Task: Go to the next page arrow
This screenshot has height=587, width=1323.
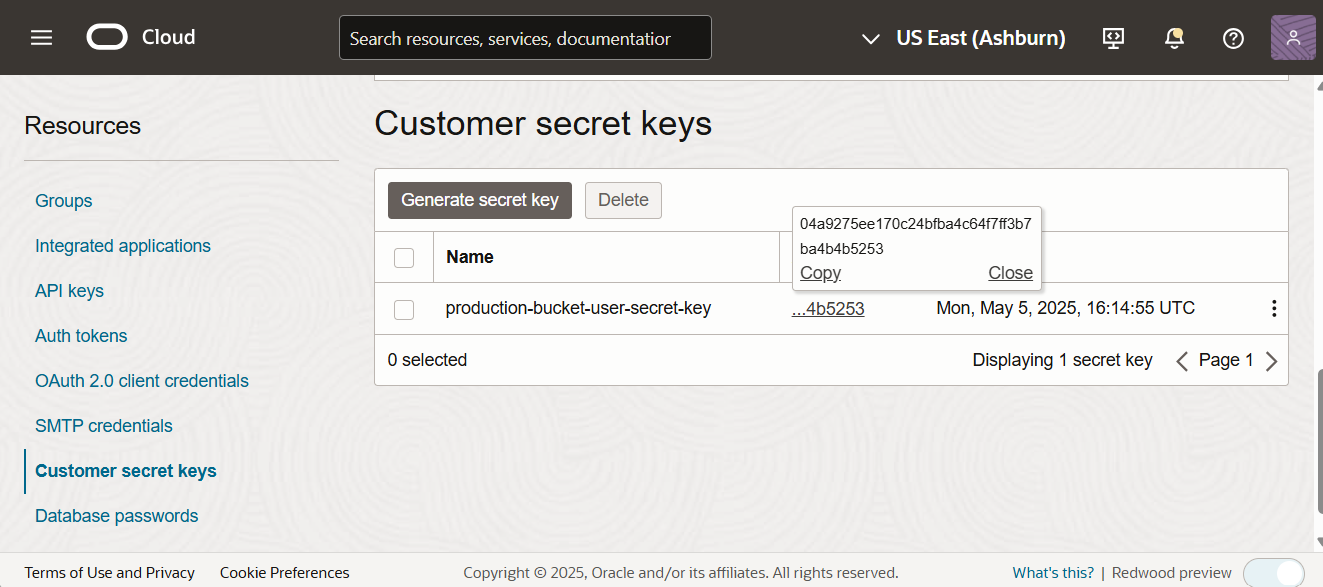Action: point(1271,361)
